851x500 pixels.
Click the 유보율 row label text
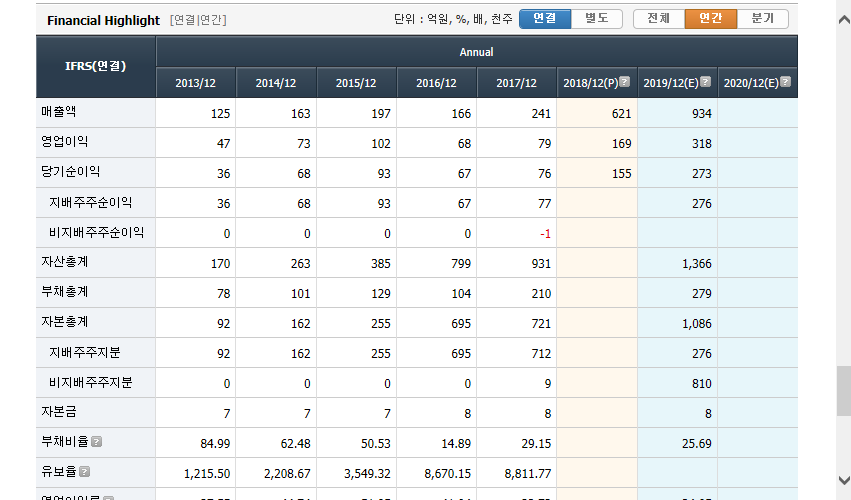[59, 471]
